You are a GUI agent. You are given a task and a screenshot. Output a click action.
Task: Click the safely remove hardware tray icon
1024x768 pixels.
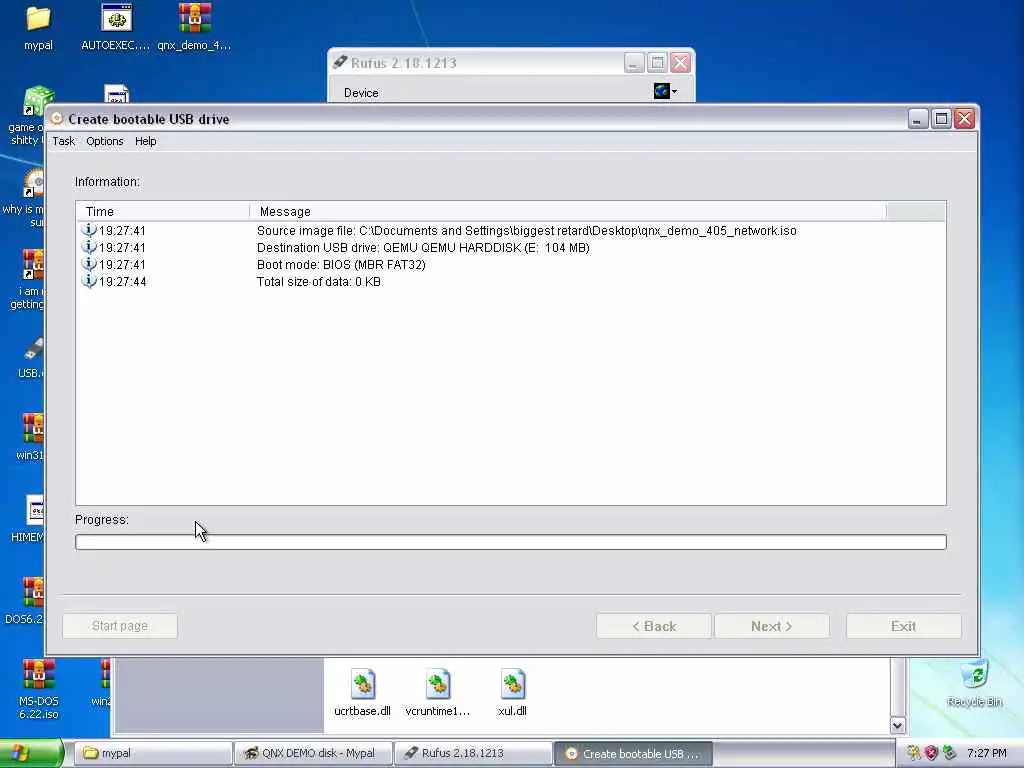(x=950, y=753)
